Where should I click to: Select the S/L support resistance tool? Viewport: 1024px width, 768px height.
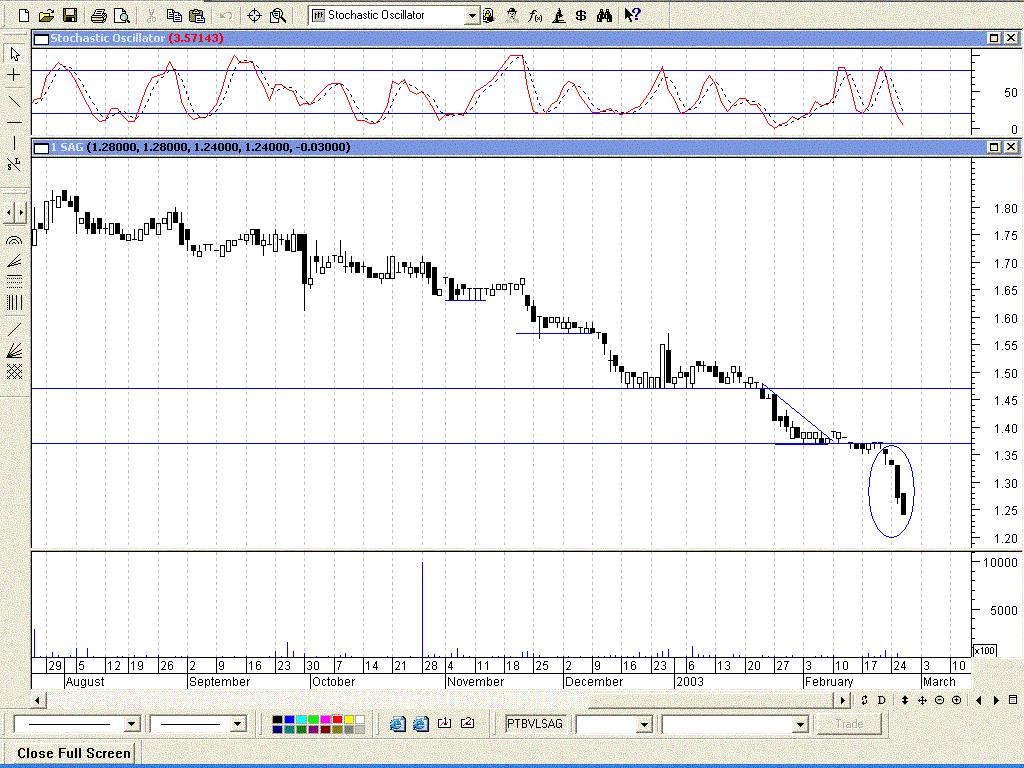pos(14,164)
